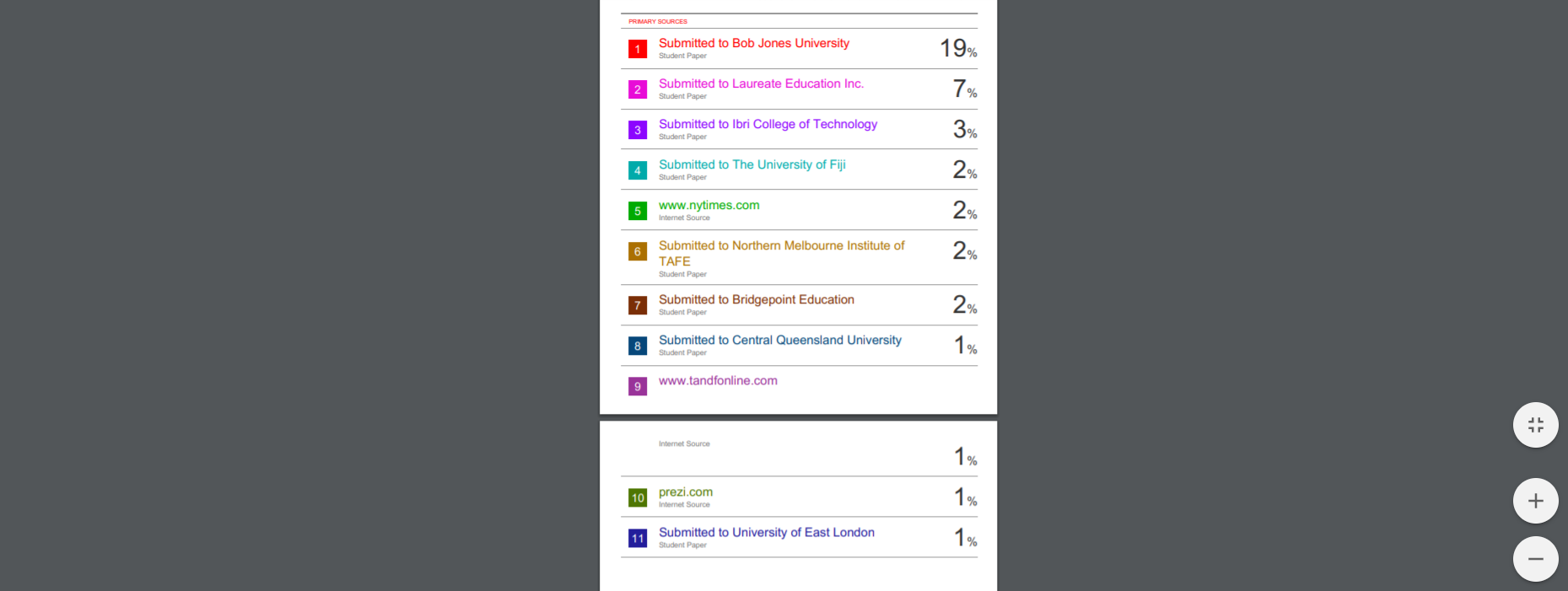This screenshot has width=1568, height=591.
Task: Zoom out with the minus button
Action: click(1535, 559)
